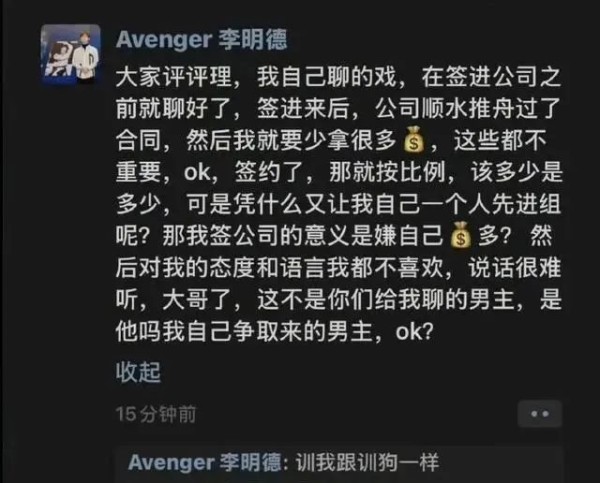Collapse the post with 收起
This screenshot has height=483, width=600.
pyautogui.click(x=138, y=372)
